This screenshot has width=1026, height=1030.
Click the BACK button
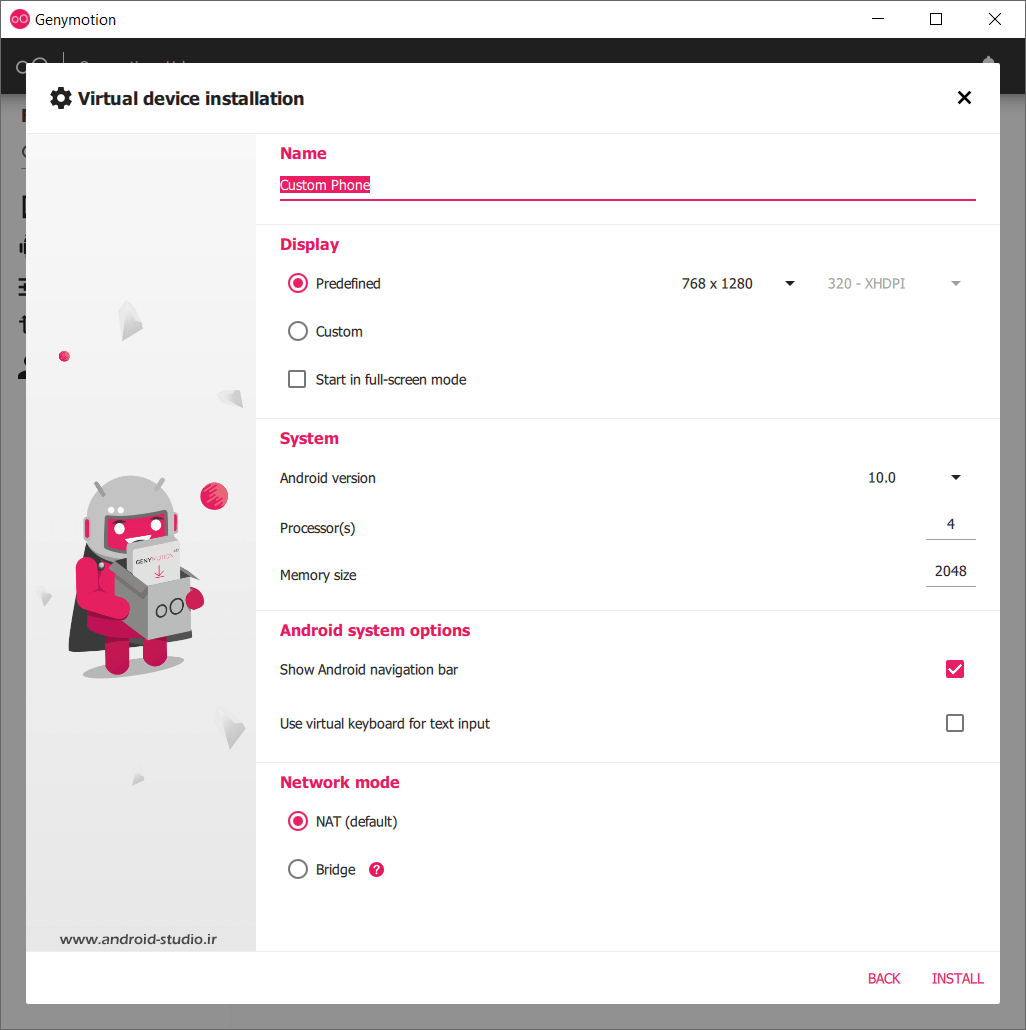883,978
